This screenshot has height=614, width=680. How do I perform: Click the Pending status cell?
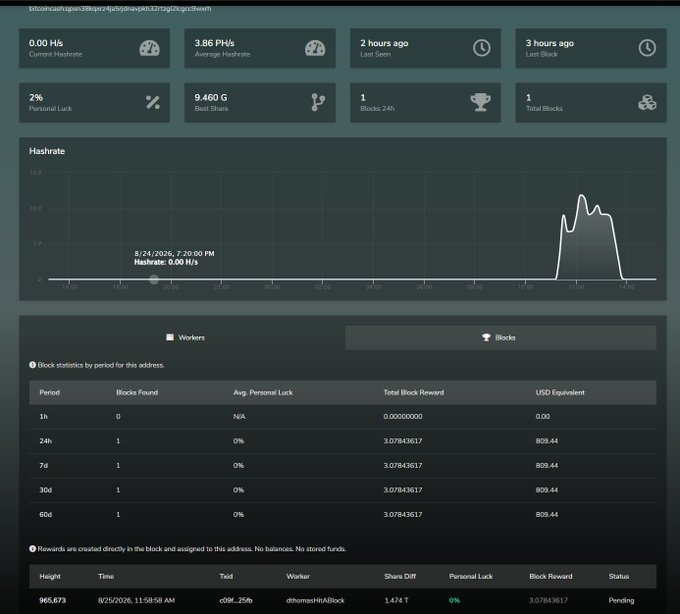(x=621, y=601)
